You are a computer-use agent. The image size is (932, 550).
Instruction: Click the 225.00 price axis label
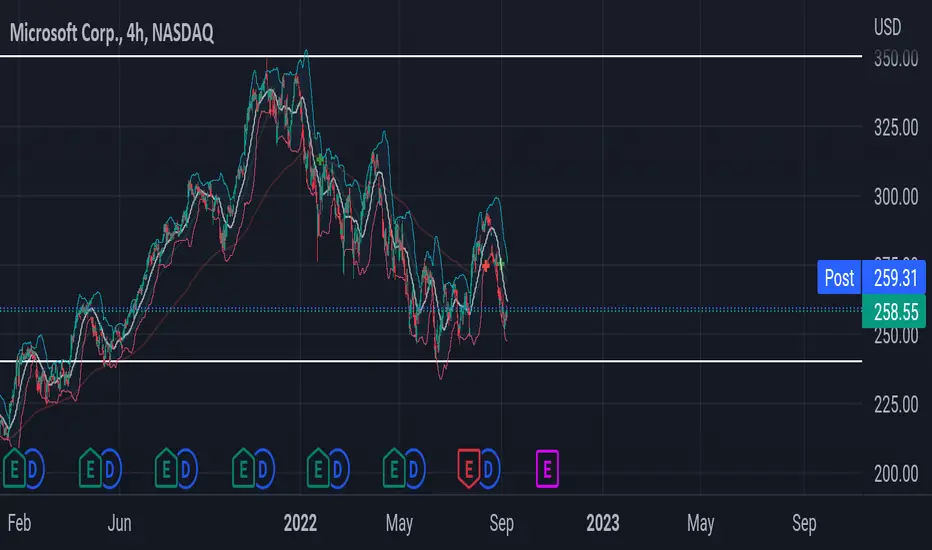(x=896, y=404)
